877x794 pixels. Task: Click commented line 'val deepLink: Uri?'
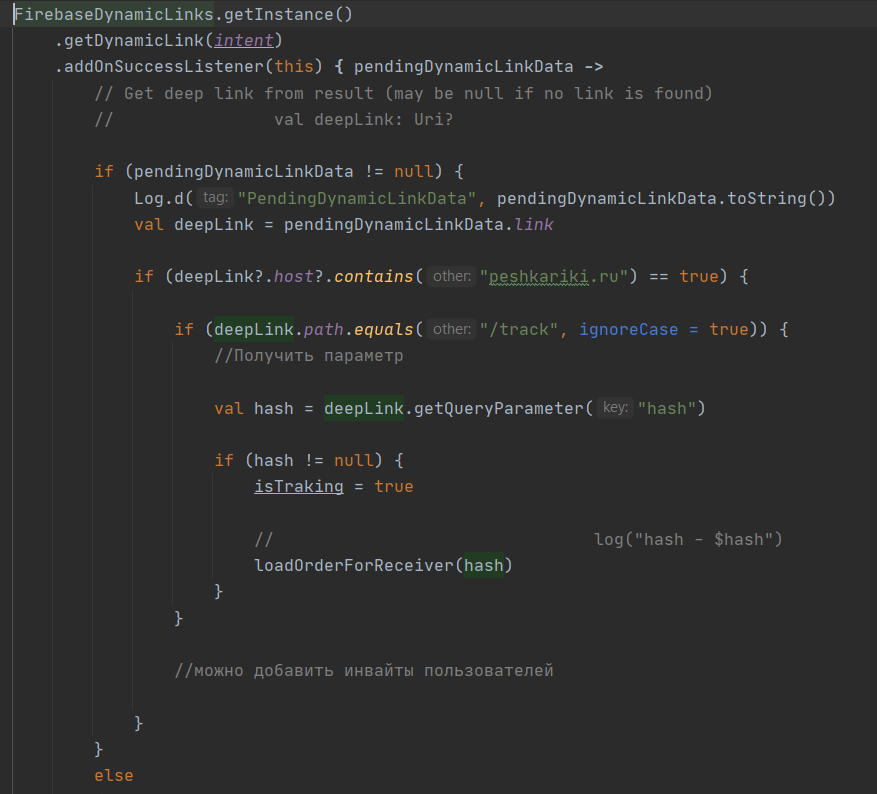tap(364, 120)
